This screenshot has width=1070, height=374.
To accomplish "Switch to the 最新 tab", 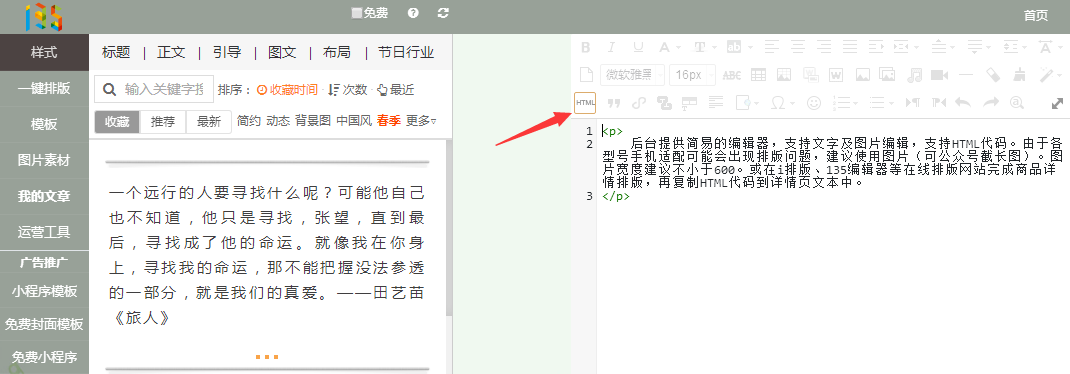I will click(209, 121).
